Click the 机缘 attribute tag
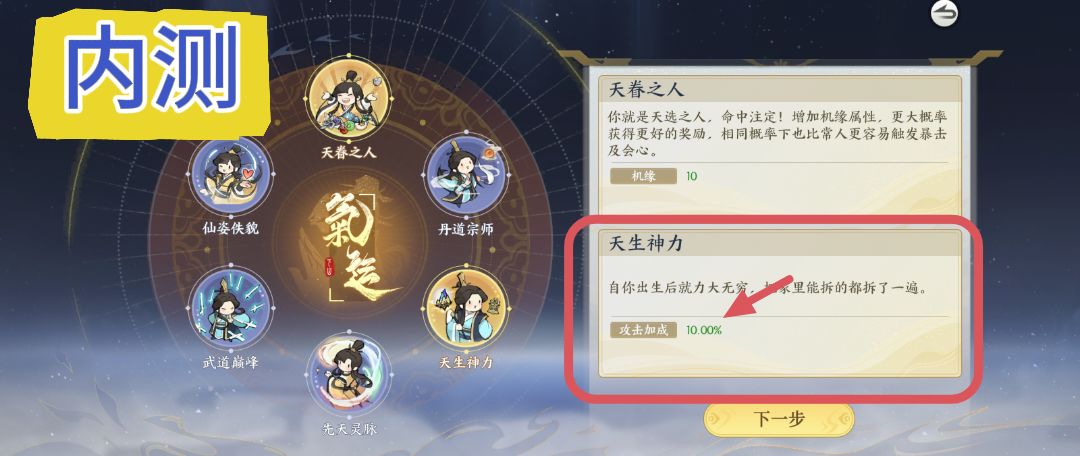1080x456 pixels. pos(643,176)
